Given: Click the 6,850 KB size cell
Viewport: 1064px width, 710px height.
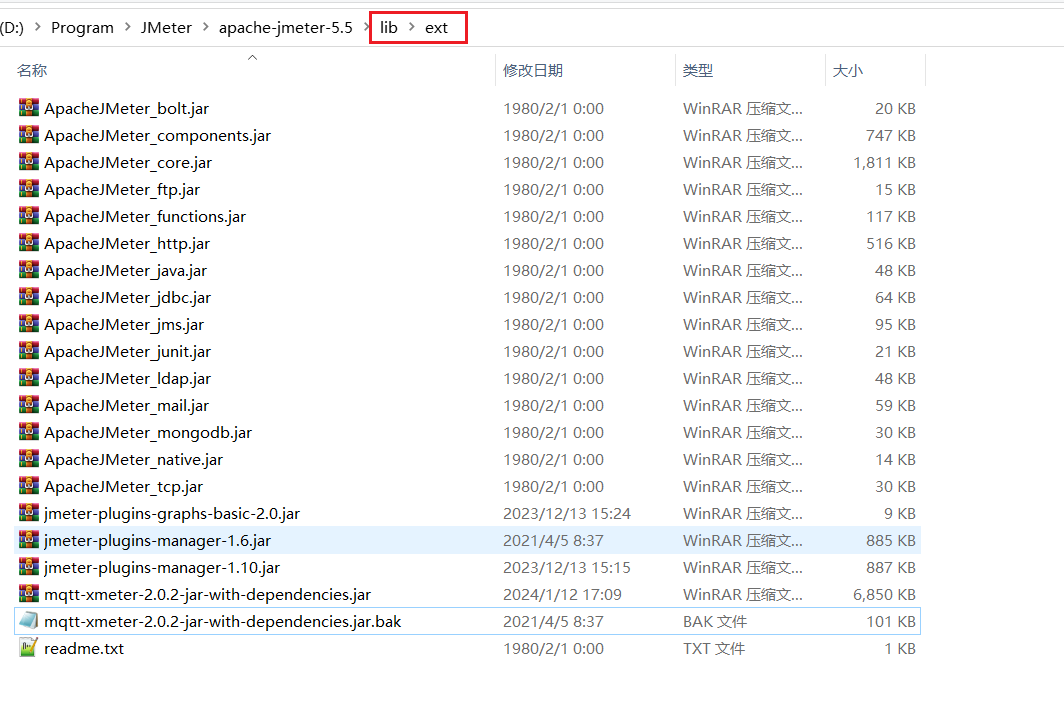Looking at the screenshot, I should pos(884,595).
